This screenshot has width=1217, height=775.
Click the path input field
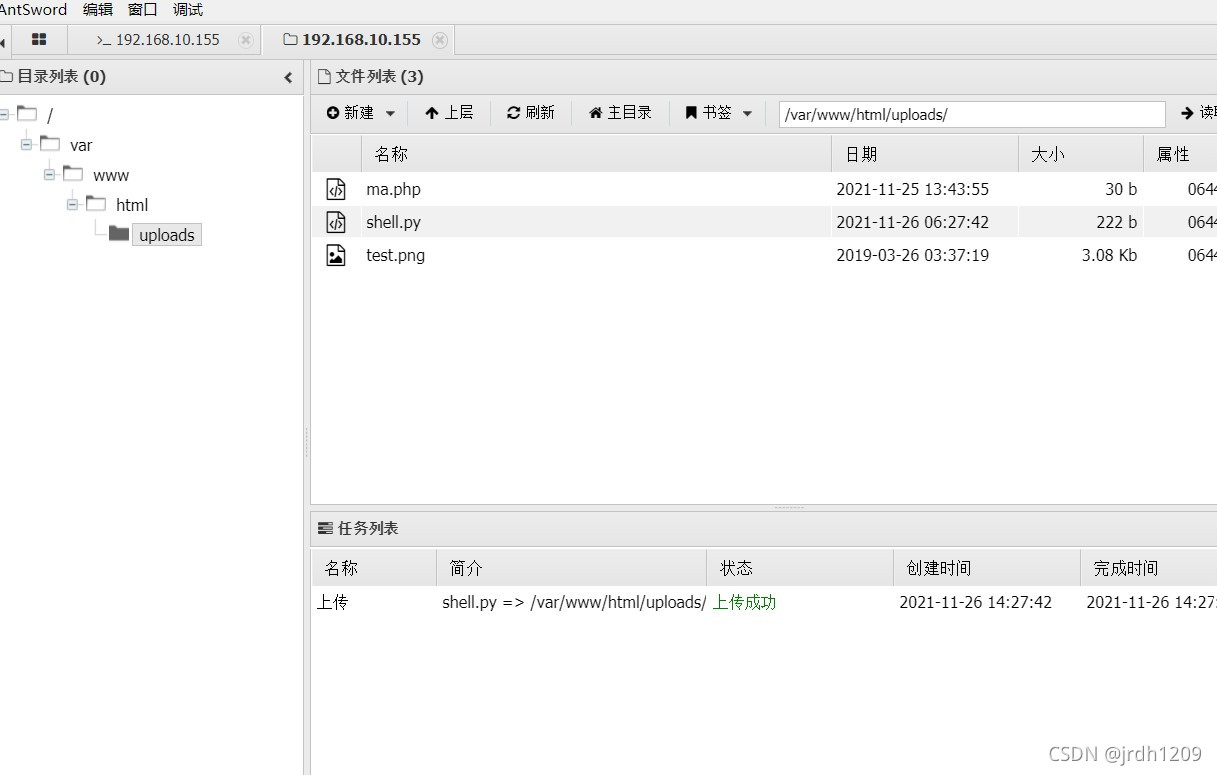click(972, 114)
